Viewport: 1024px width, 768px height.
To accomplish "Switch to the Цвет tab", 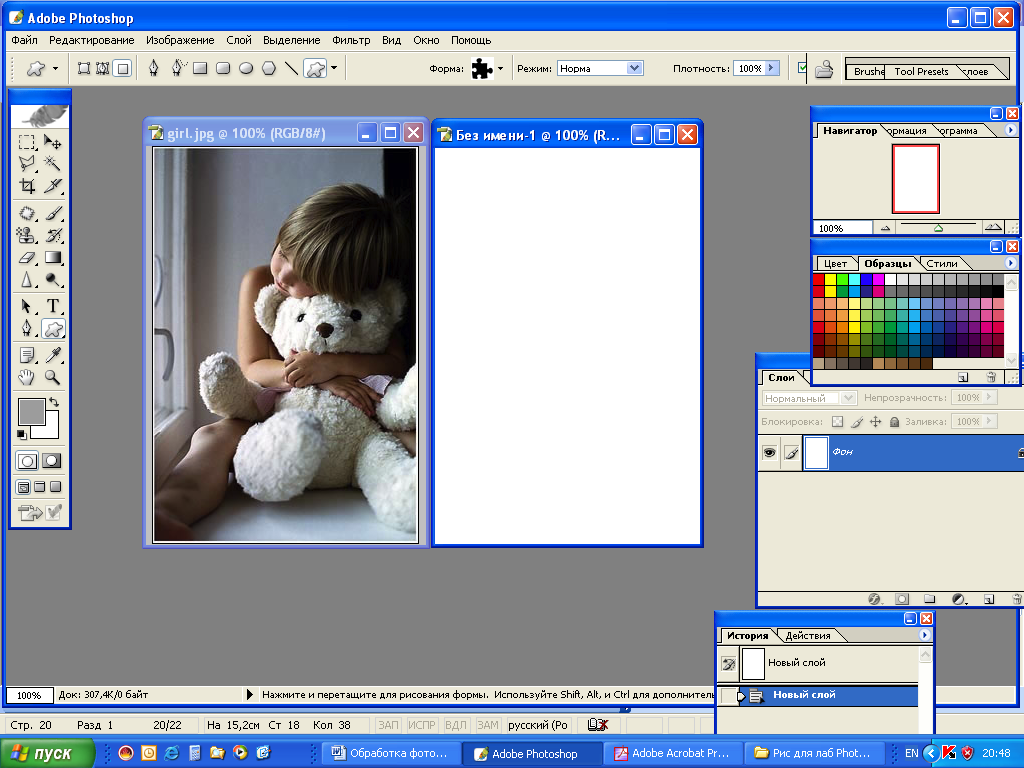I will [x=835, y=263].
